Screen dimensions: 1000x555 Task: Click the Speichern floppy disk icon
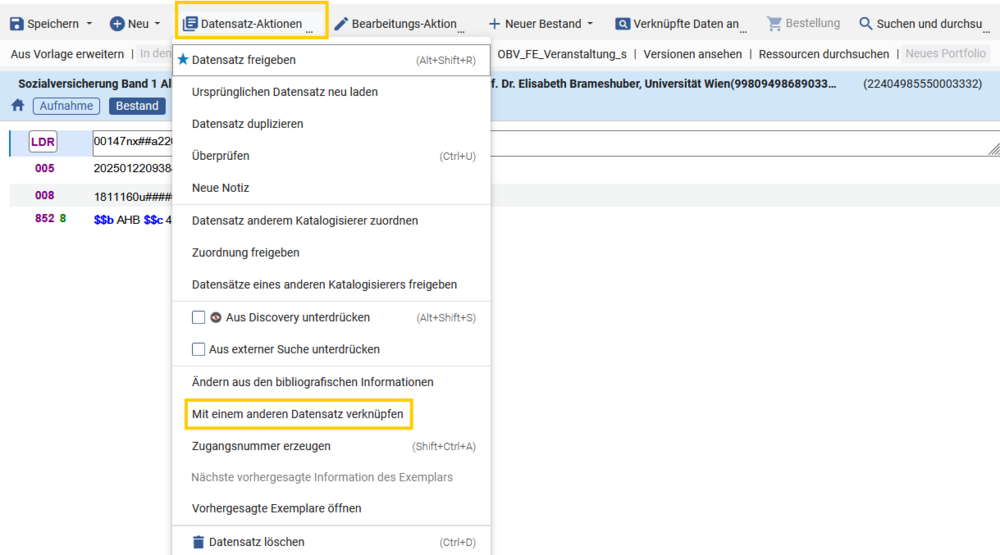pyautogui.click(x=17, y=24)
